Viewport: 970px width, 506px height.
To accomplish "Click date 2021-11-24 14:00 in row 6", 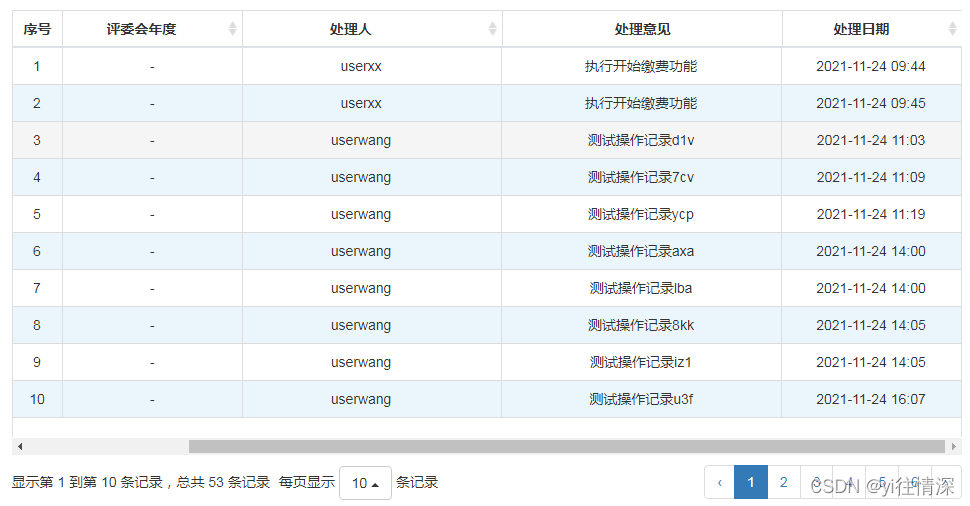I will tap(870, 252).
